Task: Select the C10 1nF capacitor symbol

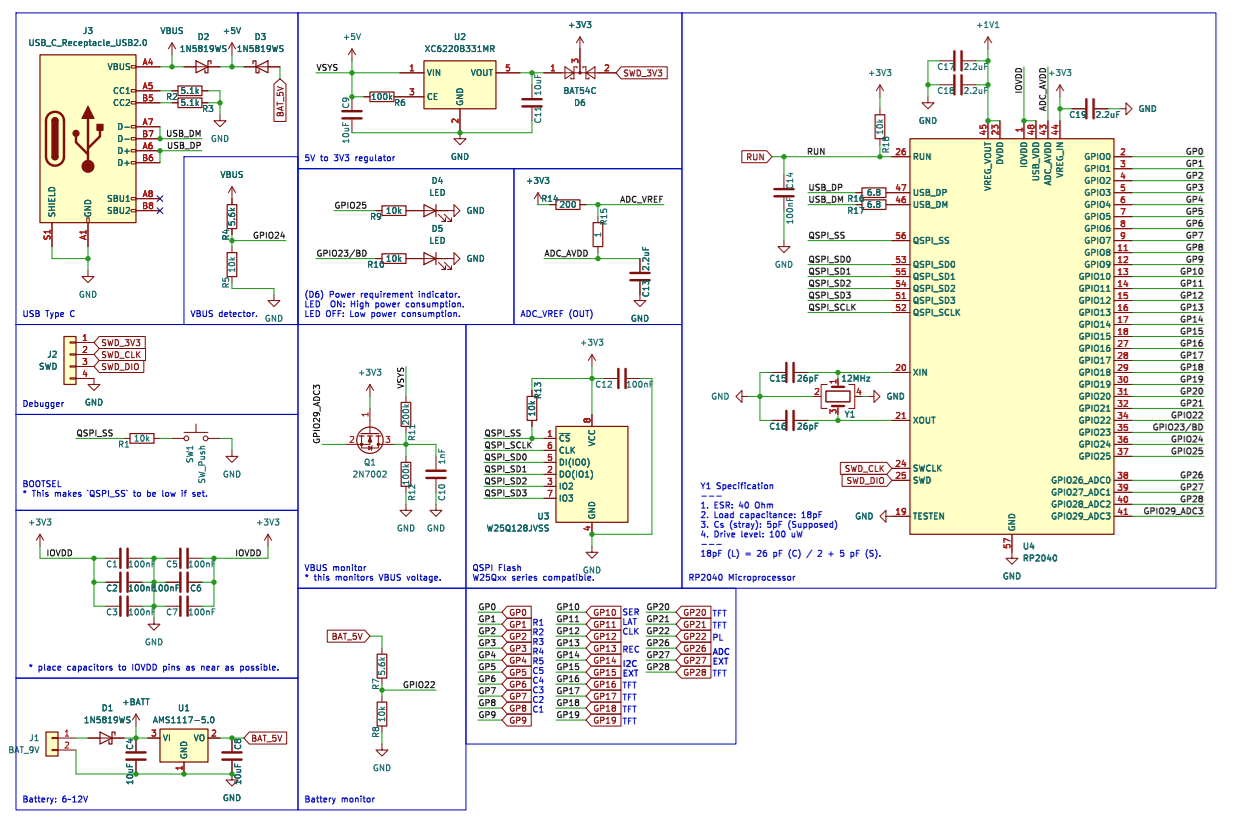Action: 436,469
